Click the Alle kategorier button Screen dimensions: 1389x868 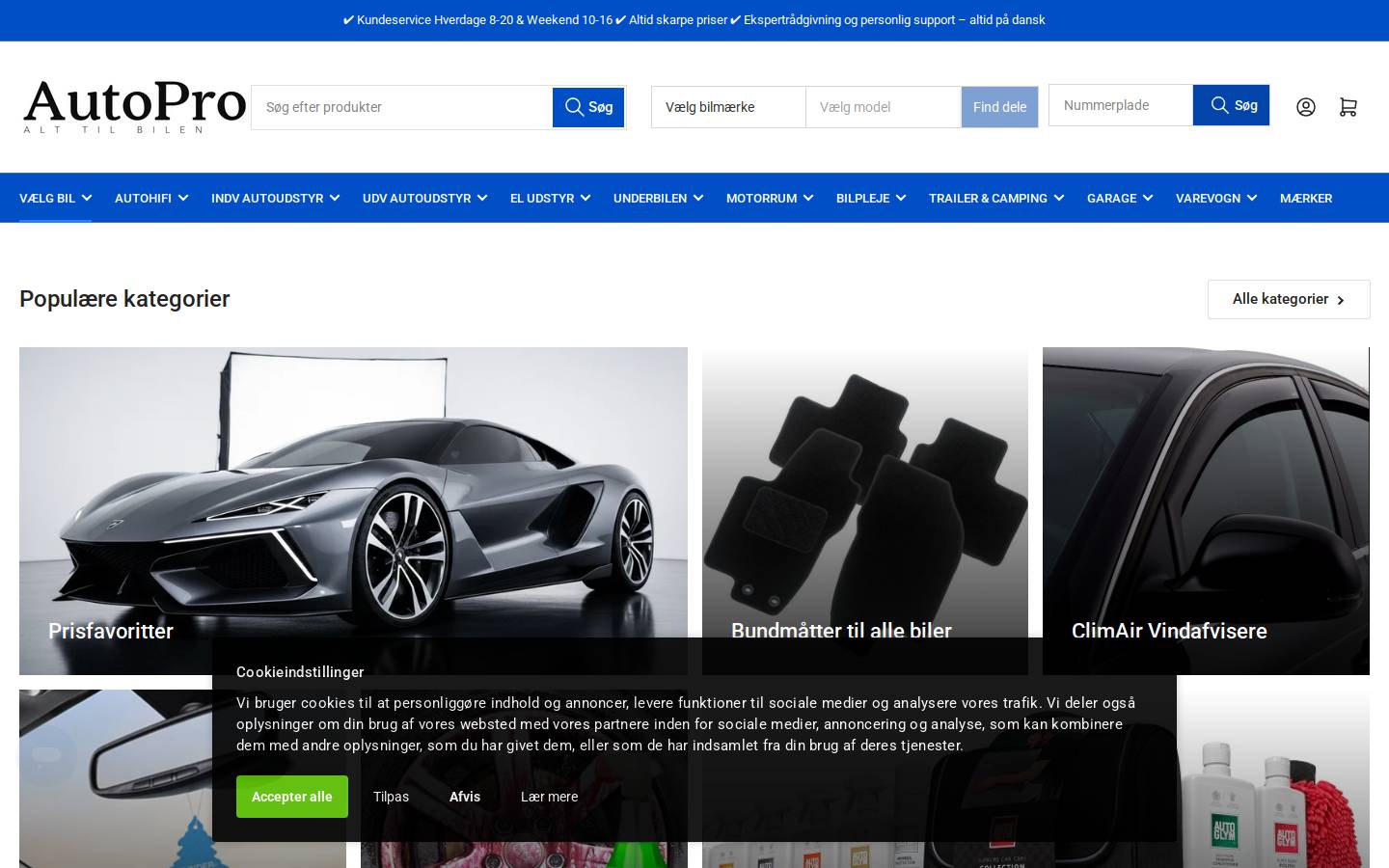coord(1289,299)
